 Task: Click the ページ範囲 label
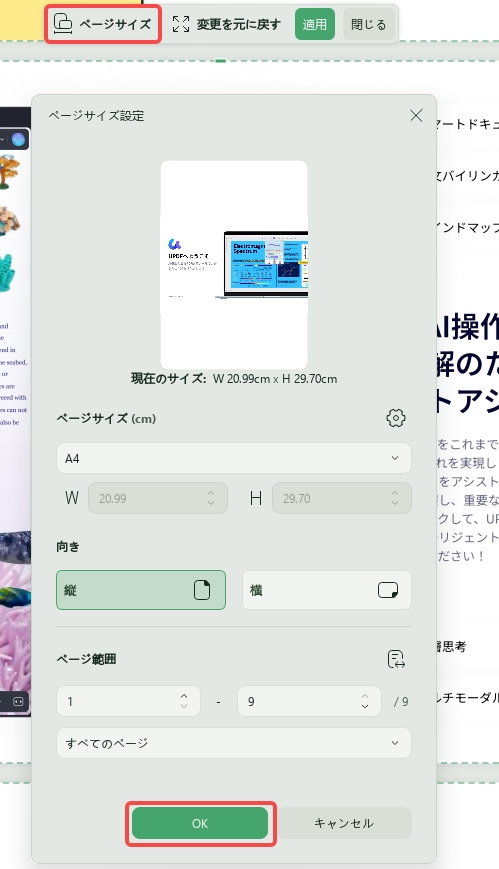click(x=86, y=660)
